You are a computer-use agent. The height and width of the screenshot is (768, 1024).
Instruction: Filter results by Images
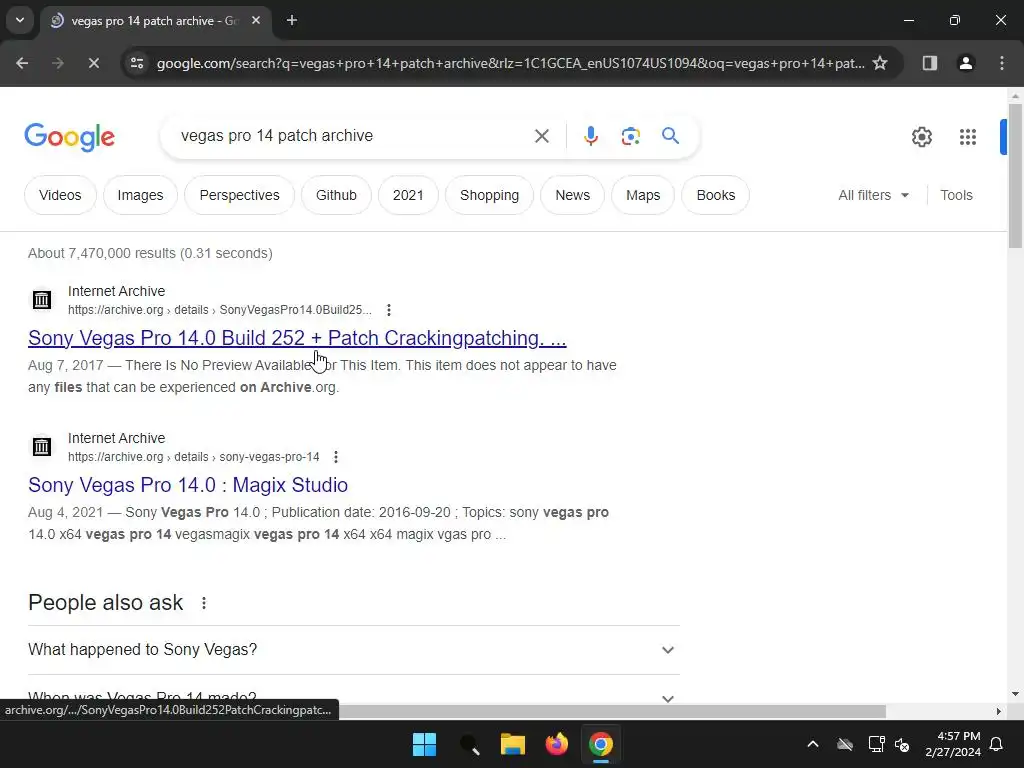pyautogui.click(x=140, y=195)
